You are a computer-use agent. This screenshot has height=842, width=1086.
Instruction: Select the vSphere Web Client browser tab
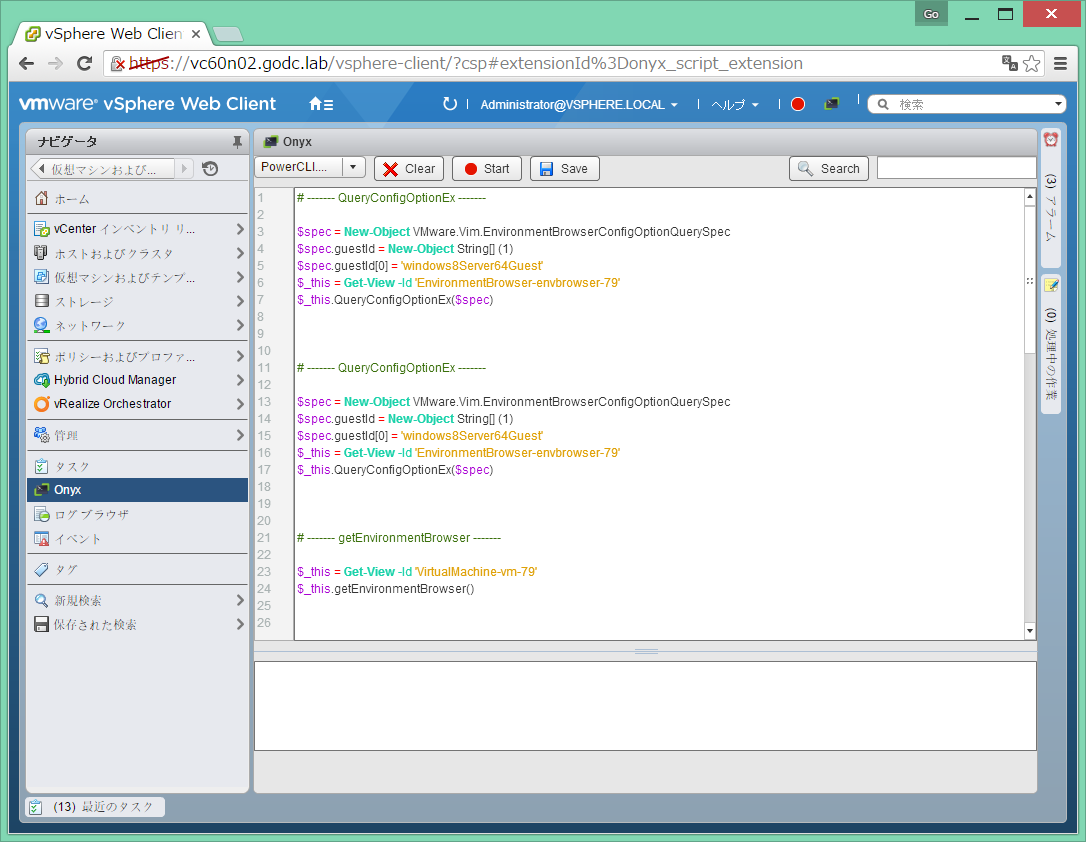(x=114, y=33)
